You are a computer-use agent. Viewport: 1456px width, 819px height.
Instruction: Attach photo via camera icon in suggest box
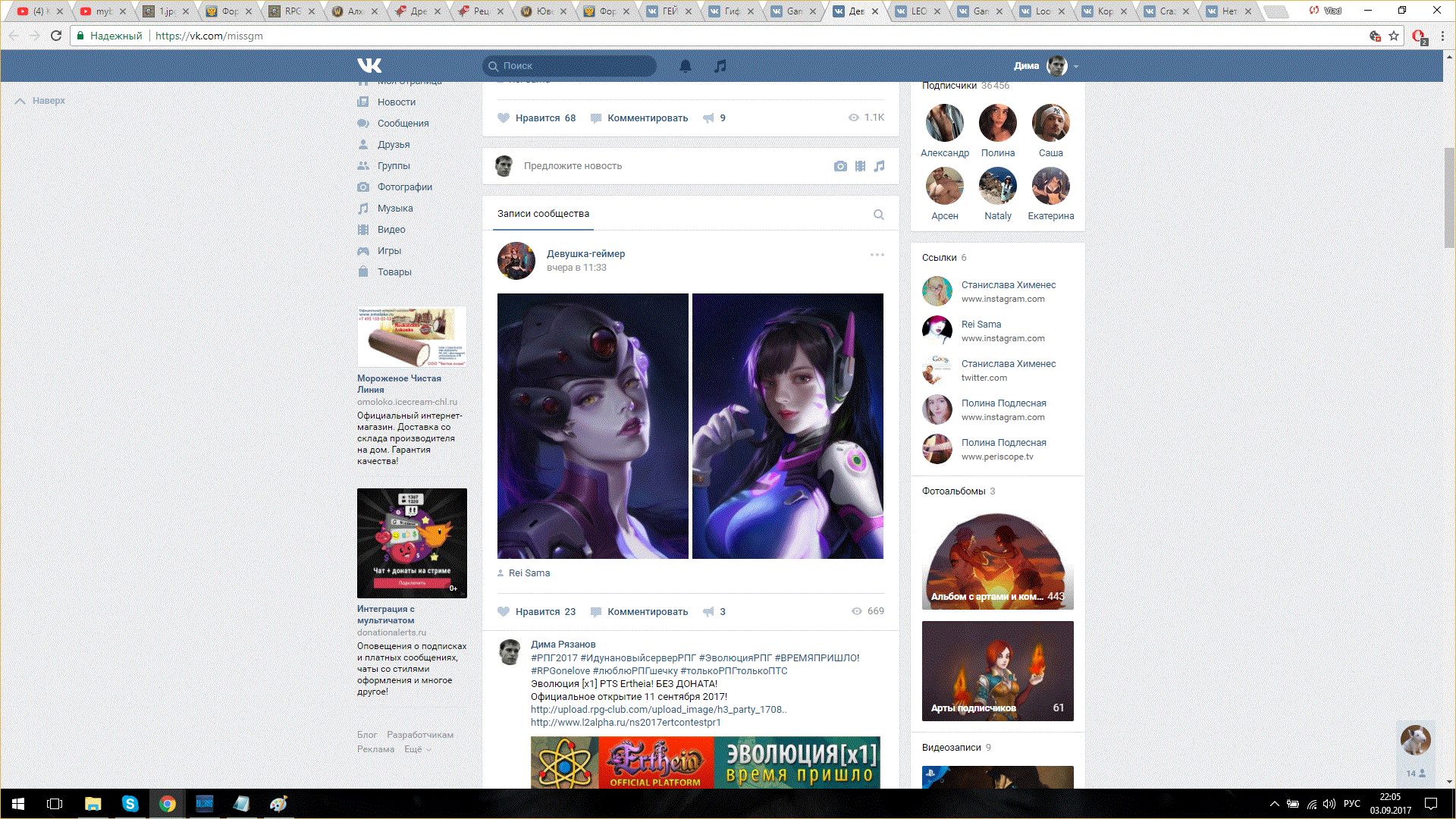(840, 166)
